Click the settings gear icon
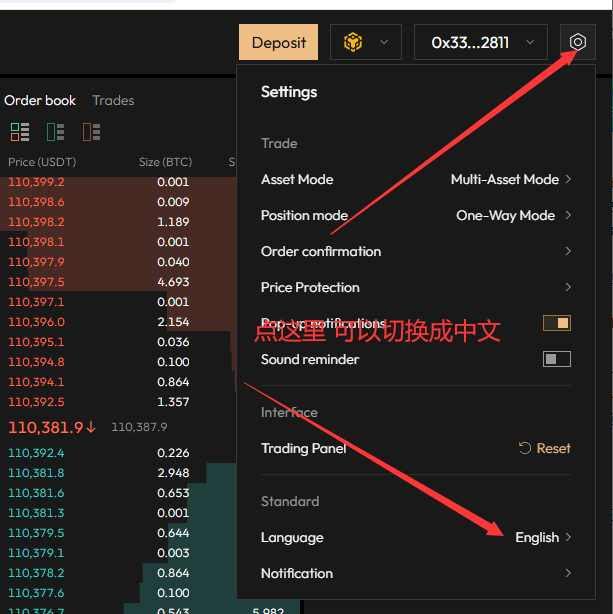 click(x=577, y=42)
